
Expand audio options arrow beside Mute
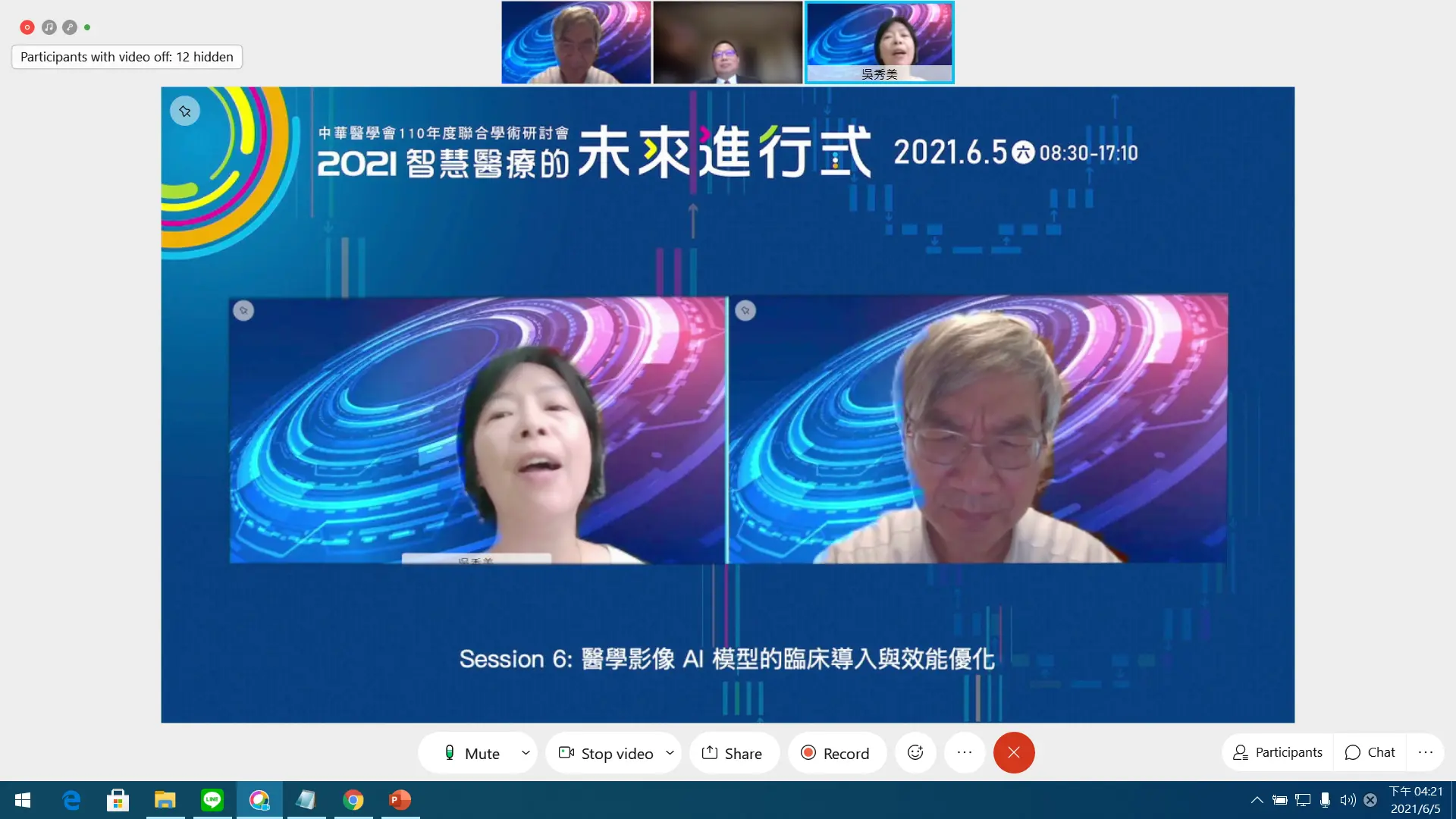526,753
